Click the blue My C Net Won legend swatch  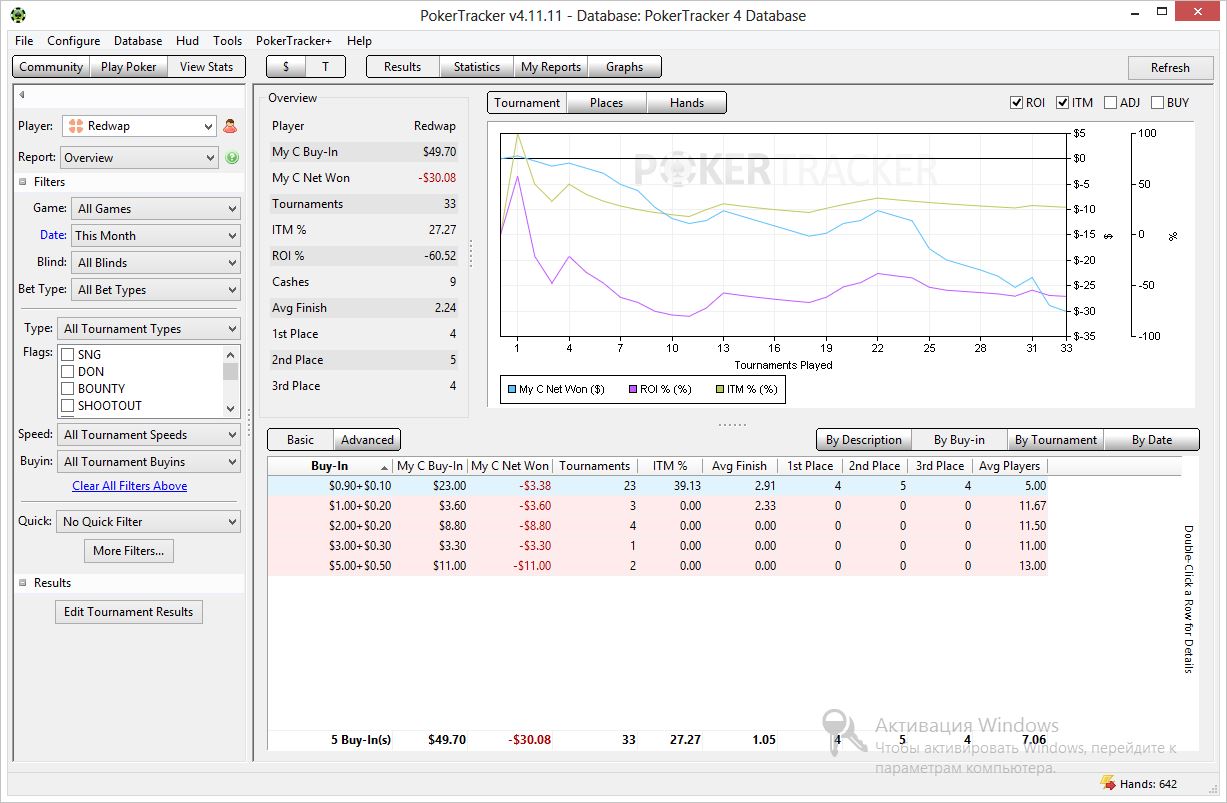[x=512, y=389]
